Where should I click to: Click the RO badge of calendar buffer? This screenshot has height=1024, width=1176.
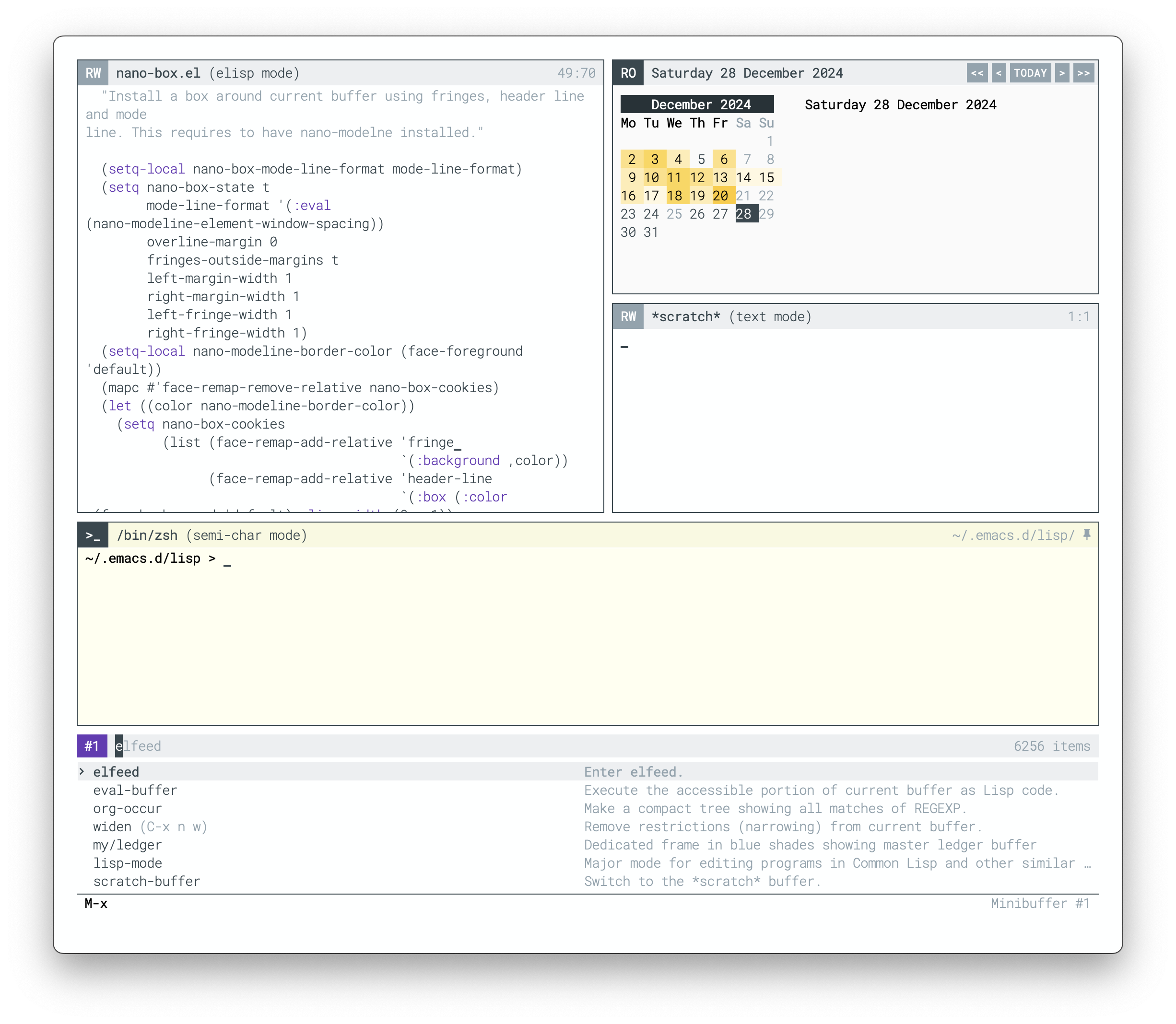tap(628, 73)
